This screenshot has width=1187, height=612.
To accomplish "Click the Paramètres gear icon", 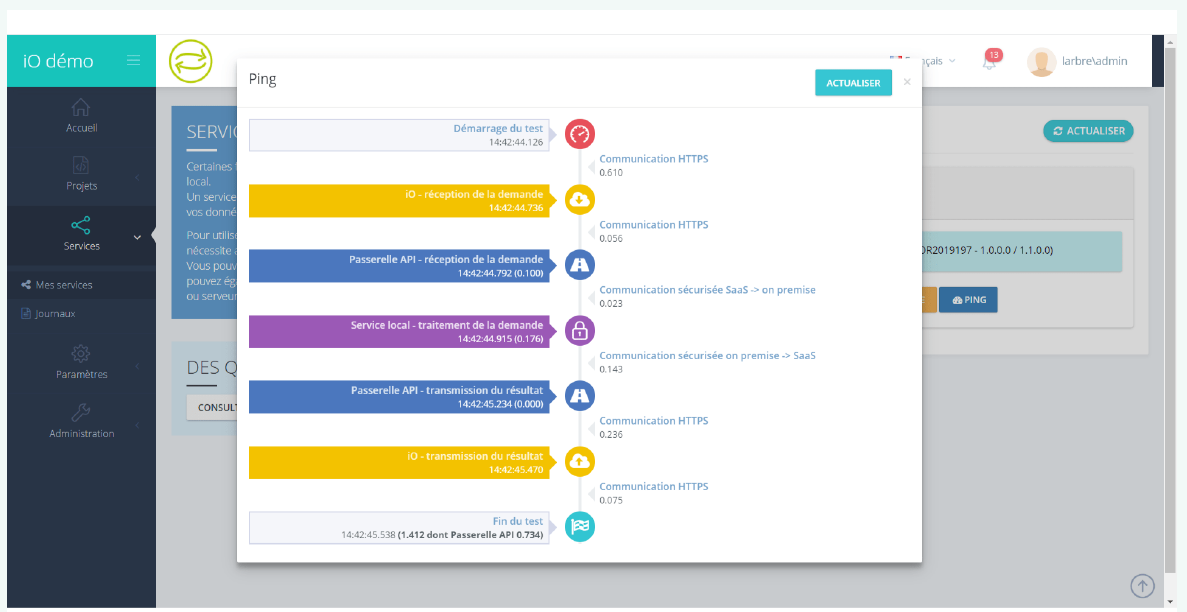I will click(x=81, y=353).
